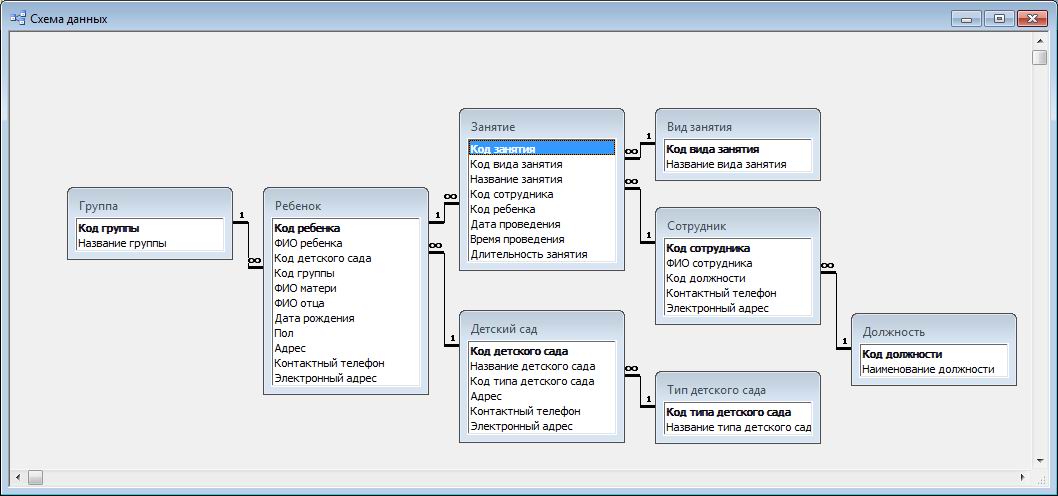This screenshot has width=1058, height=496.
Task: Close the Схема данных window
Action: point(1031,18)
